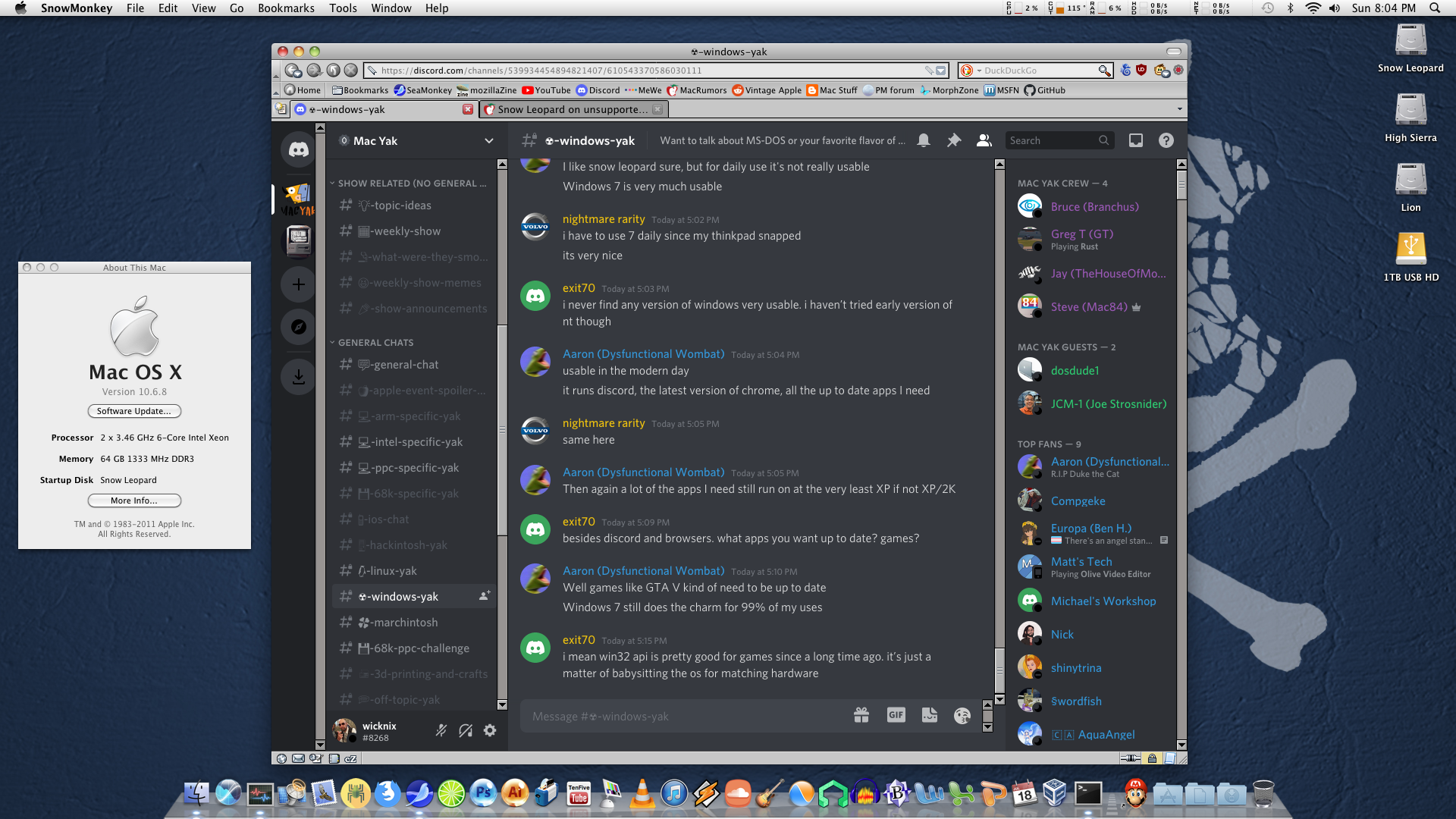Image resolution: width=1456 pixels, height=819 pixels.
Task: Click the gift Nitro icon
Action: tap(861, 715)
